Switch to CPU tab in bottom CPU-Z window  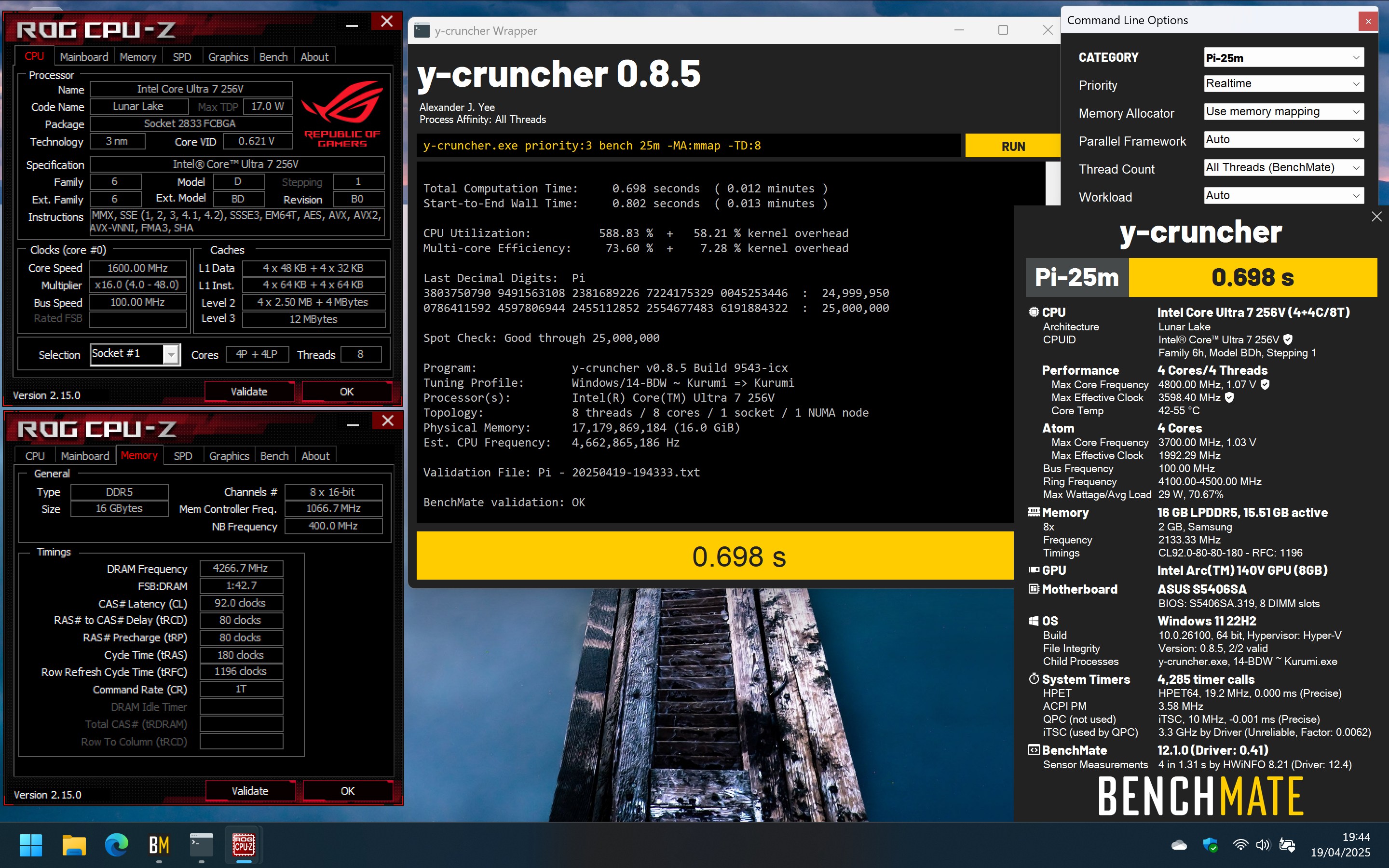tap(34, 456)
